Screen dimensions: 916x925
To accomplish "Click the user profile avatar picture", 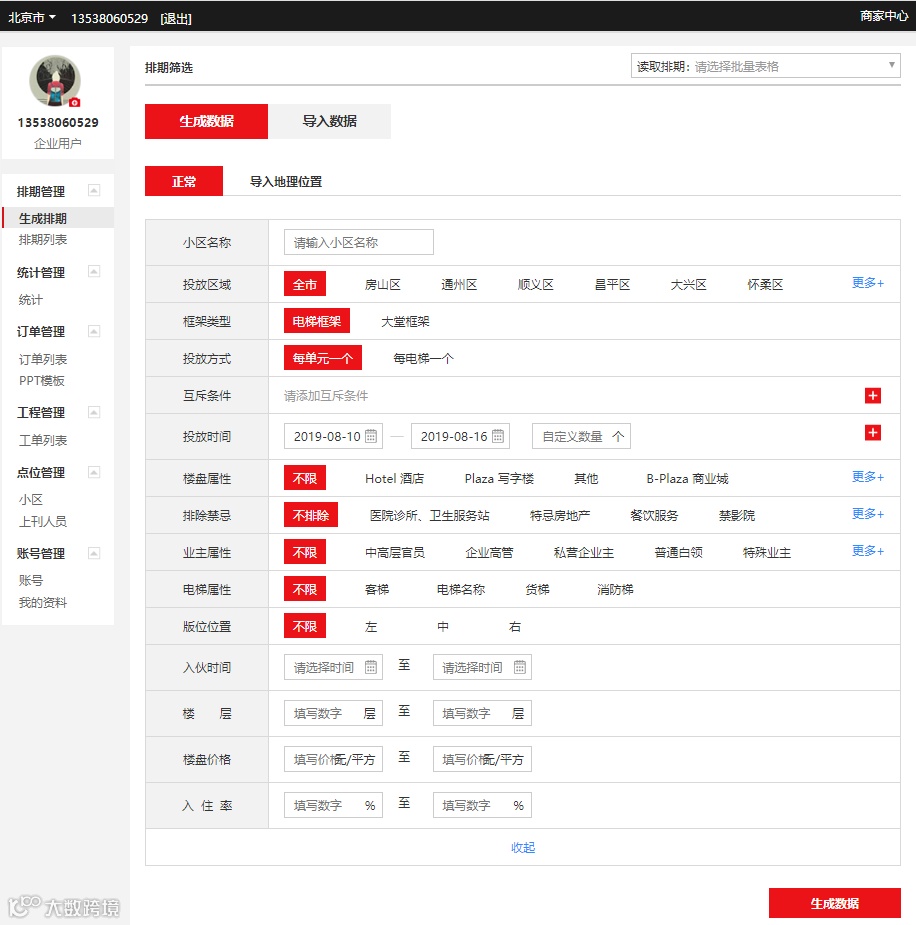I will pyautogui.click(x=55, y=81).
